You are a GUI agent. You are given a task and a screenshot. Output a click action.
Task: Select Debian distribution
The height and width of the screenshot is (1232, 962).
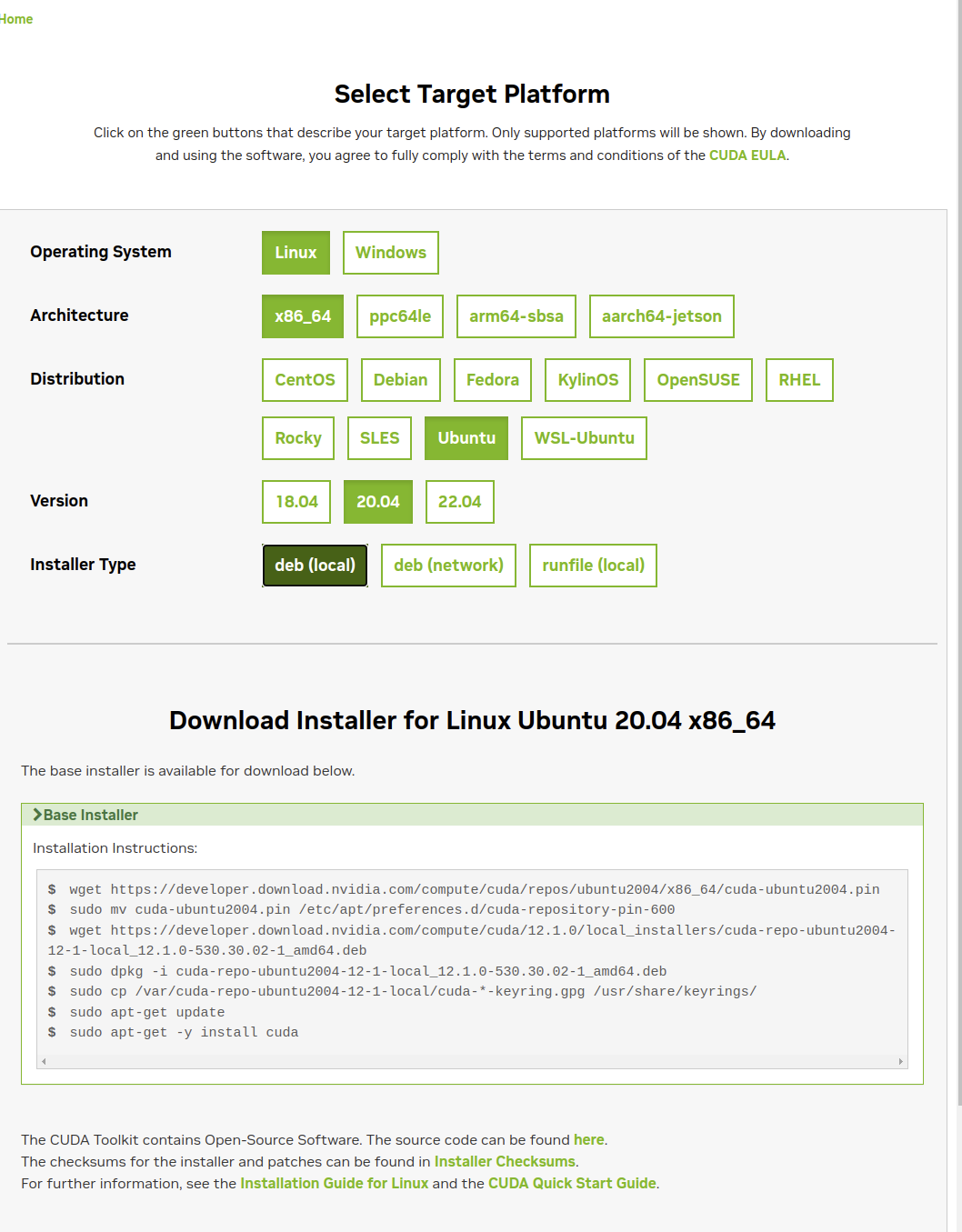pos(401,380)
